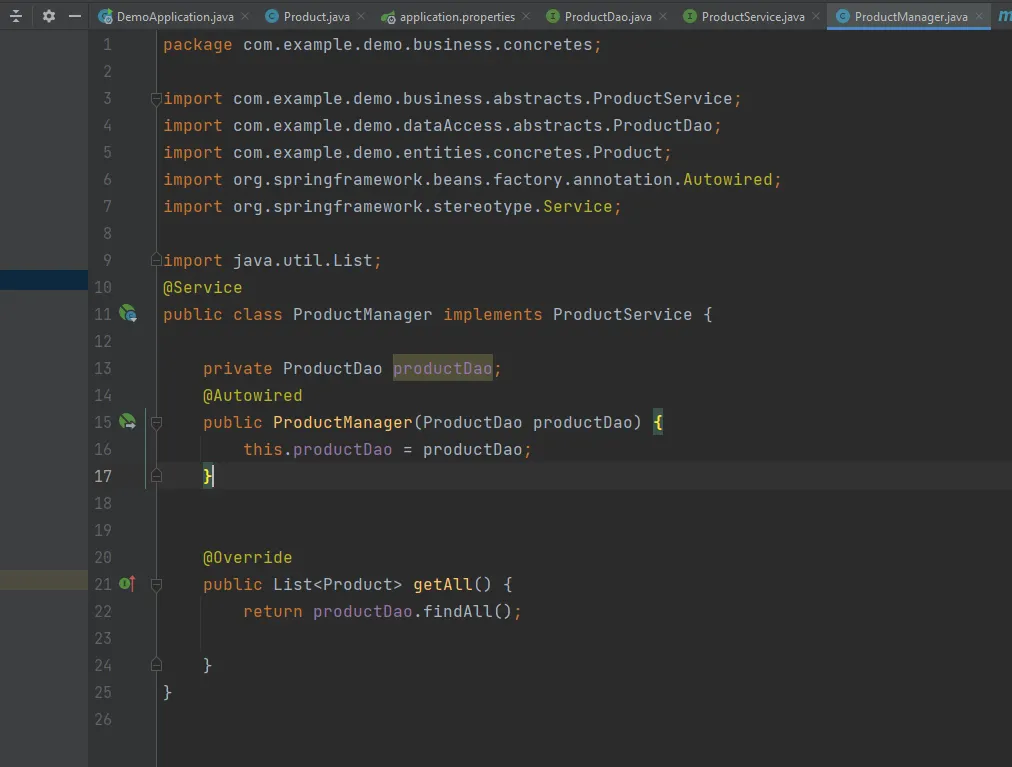Image resolution: width=1012 pixels, height=767 pixels.
Task: Click the getAll method name
Action: click(443, 584)
